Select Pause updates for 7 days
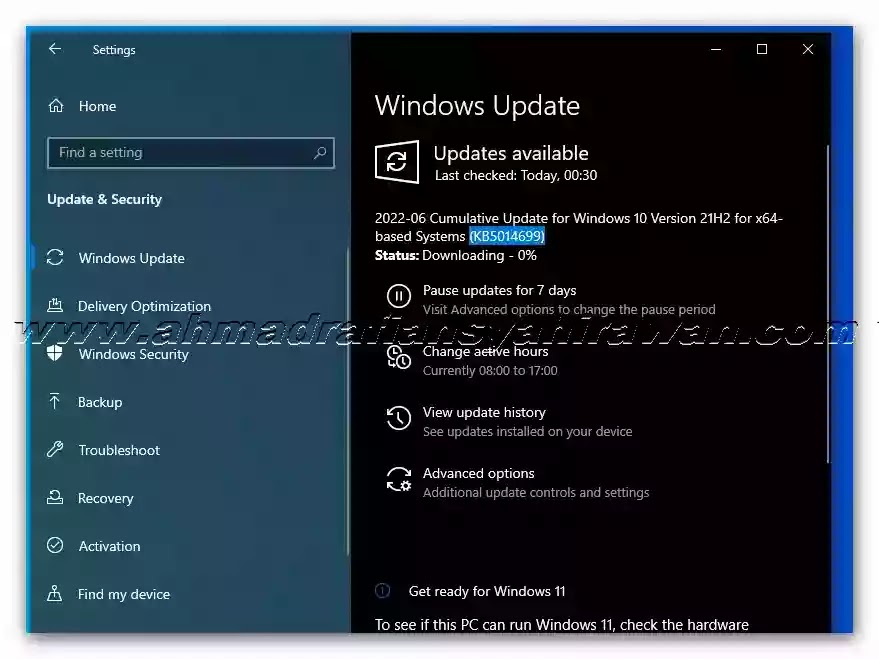Screen dimensions: 879x659 [x=499, y=290]
